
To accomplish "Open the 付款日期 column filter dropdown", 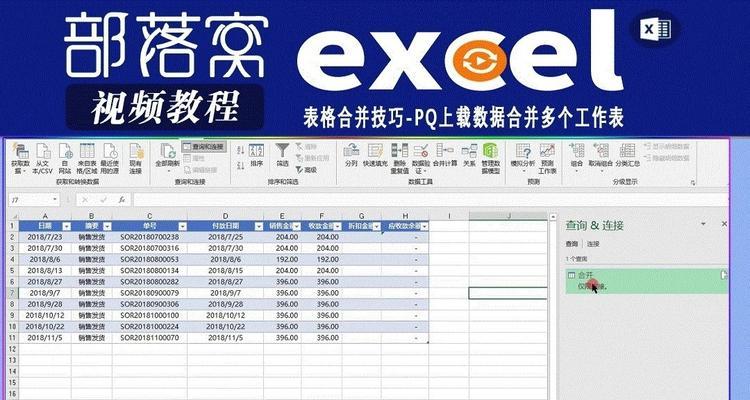I will click(x=259, y=226).
